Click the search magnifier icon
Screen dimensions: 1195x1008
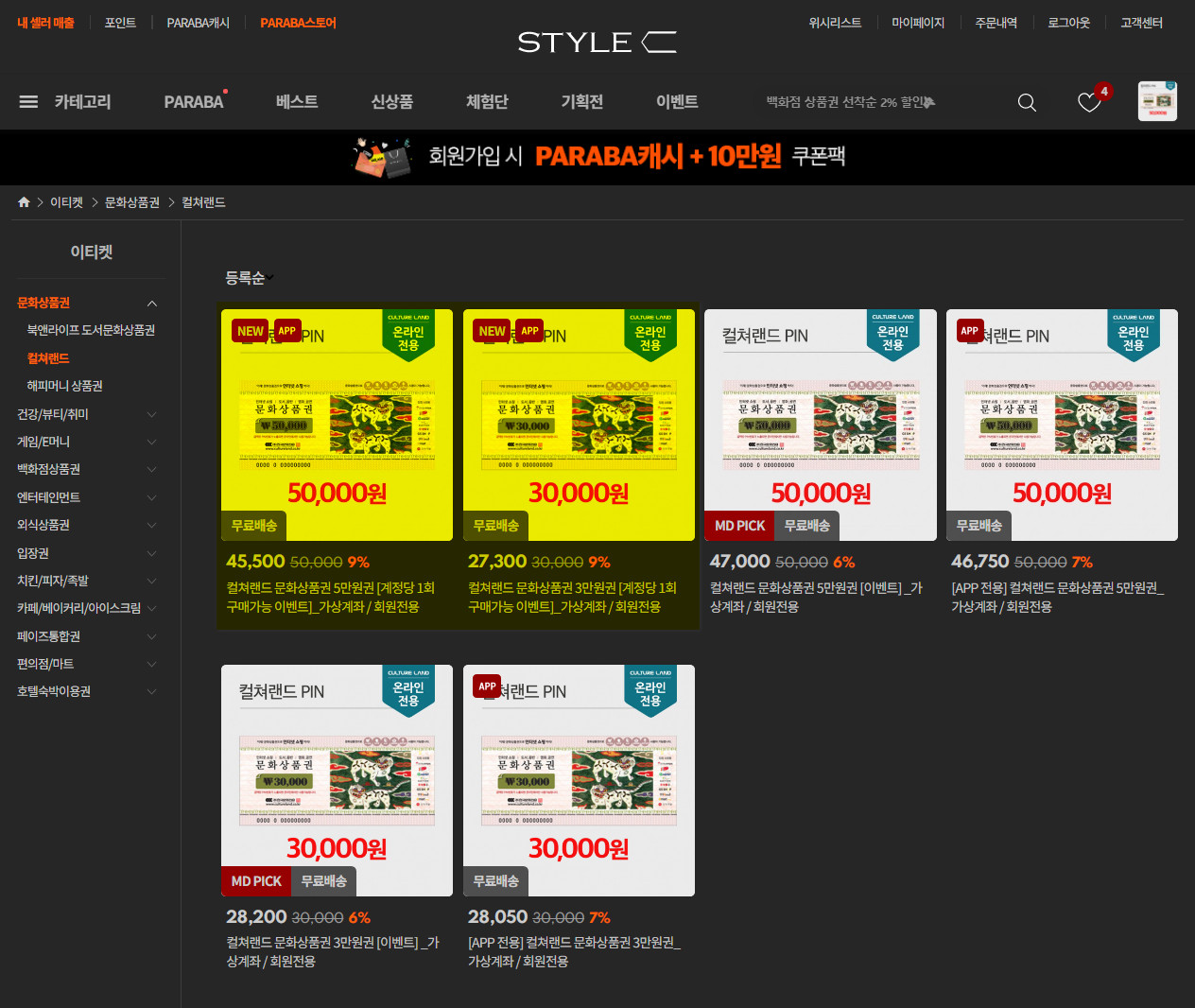click(1027, 102)
